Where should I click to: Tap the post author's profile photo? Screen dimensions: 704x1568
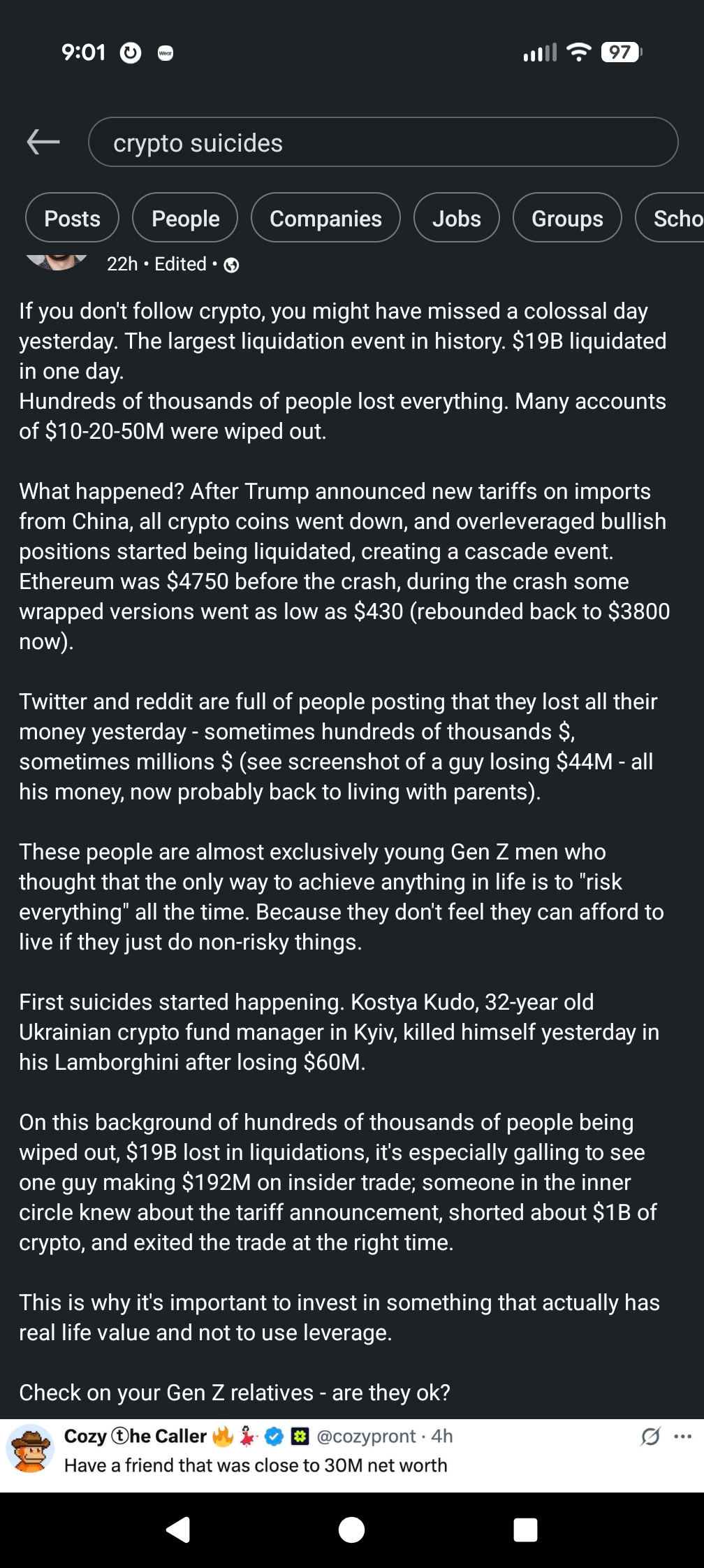pyautogui.click(x=56, y=261)
